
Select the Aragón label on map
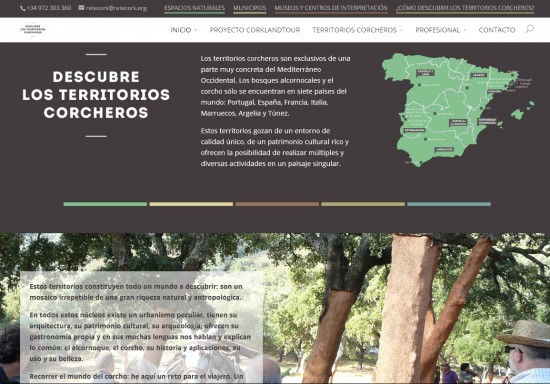pos(478,75)
